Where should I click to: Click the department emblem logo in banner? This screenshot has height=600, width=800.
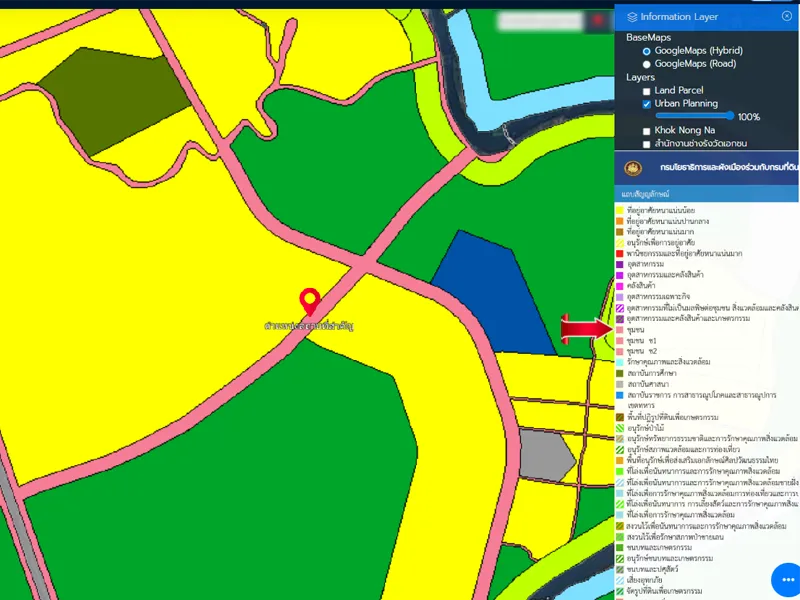[x=632, y=167]
